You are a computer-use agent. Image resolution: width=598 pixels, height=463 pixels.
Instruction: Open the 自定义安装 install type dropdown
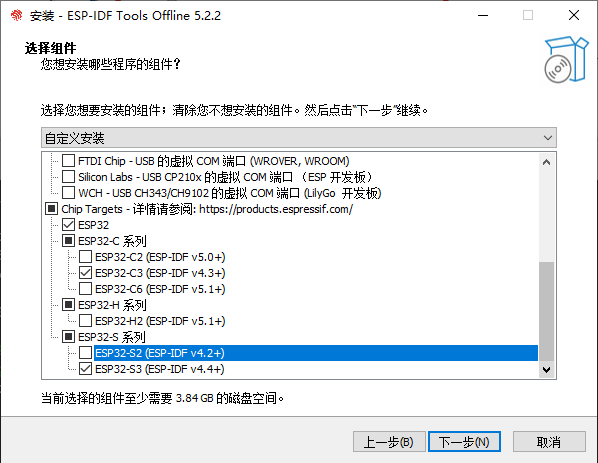click(x=299, y=138)
